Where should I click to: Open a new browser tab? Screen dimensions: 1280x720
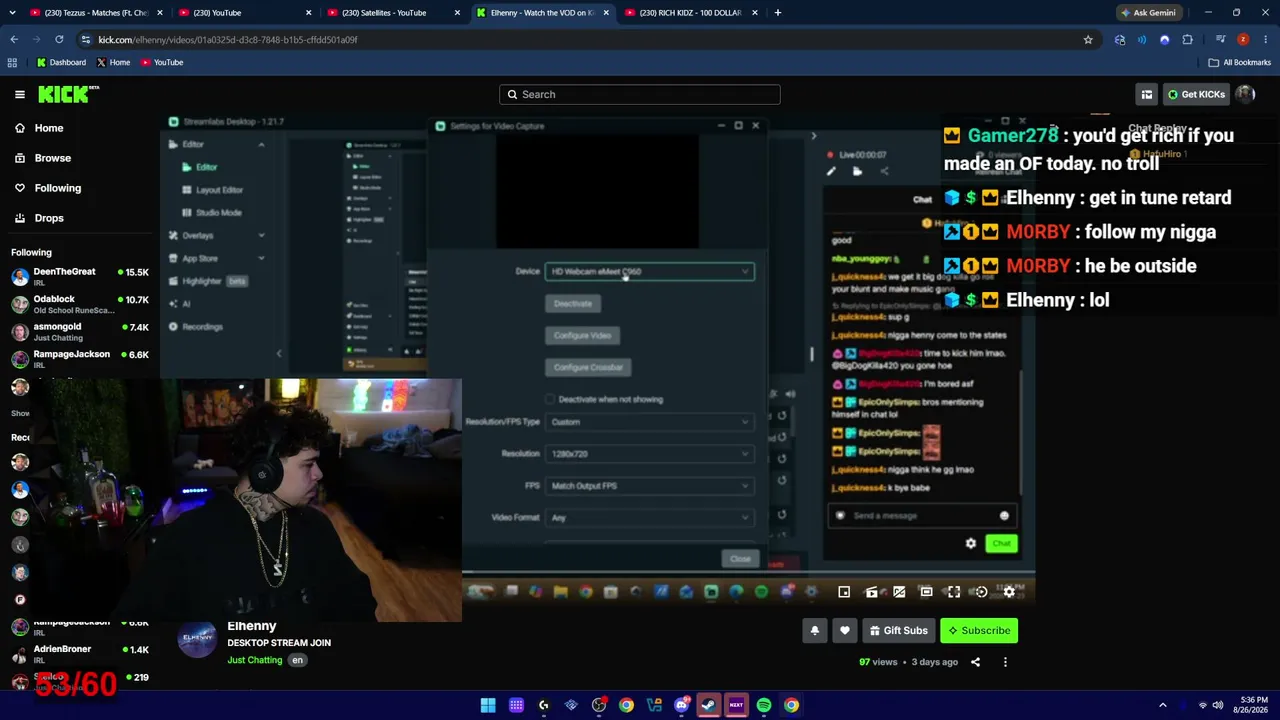coord(778,13)
